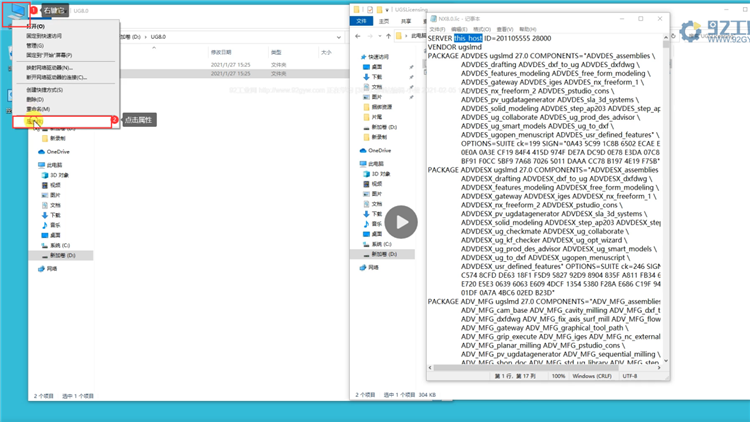Open recent locations dropdown in UGSLicensing Explorer
750x422 pixels.
[x=379, y=36]
